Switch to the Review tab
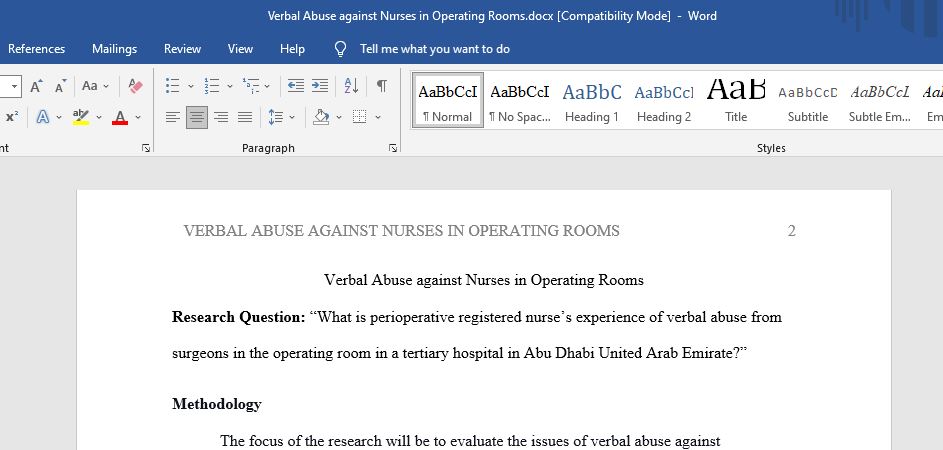The image size is (943, 450). (182, 49)
